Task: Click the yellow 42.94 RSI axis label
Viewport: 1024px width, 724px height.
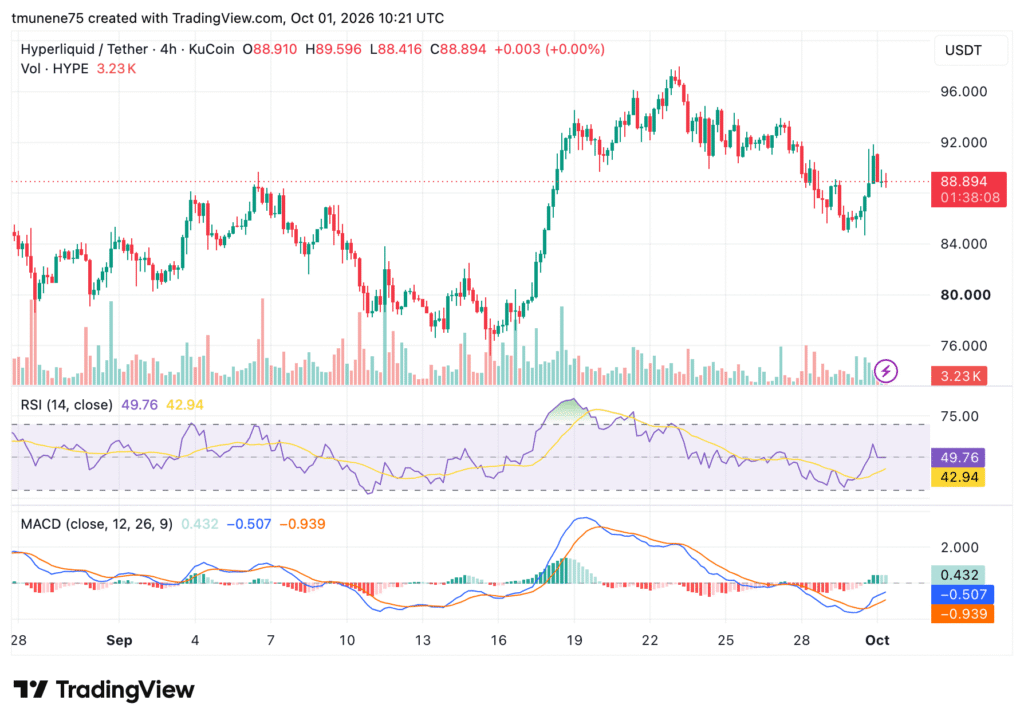Action: click(958, 477)
